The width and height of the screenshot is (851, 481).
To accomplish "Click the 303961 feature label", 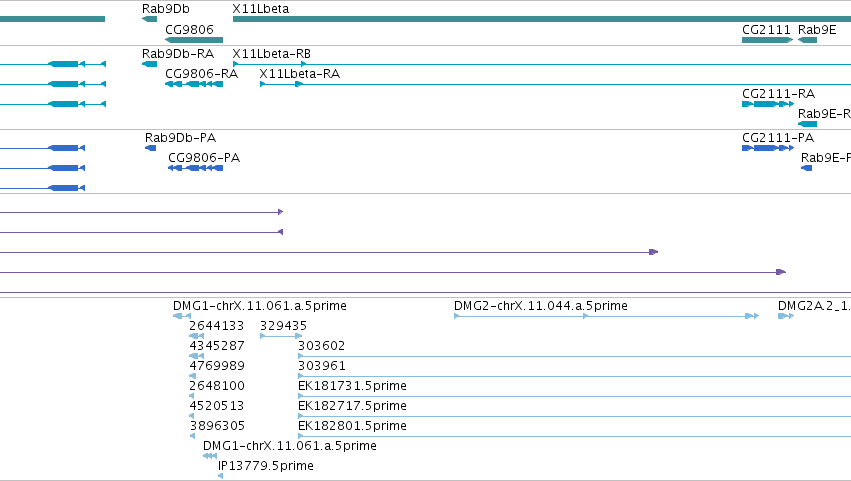I will tap(321, 366).
